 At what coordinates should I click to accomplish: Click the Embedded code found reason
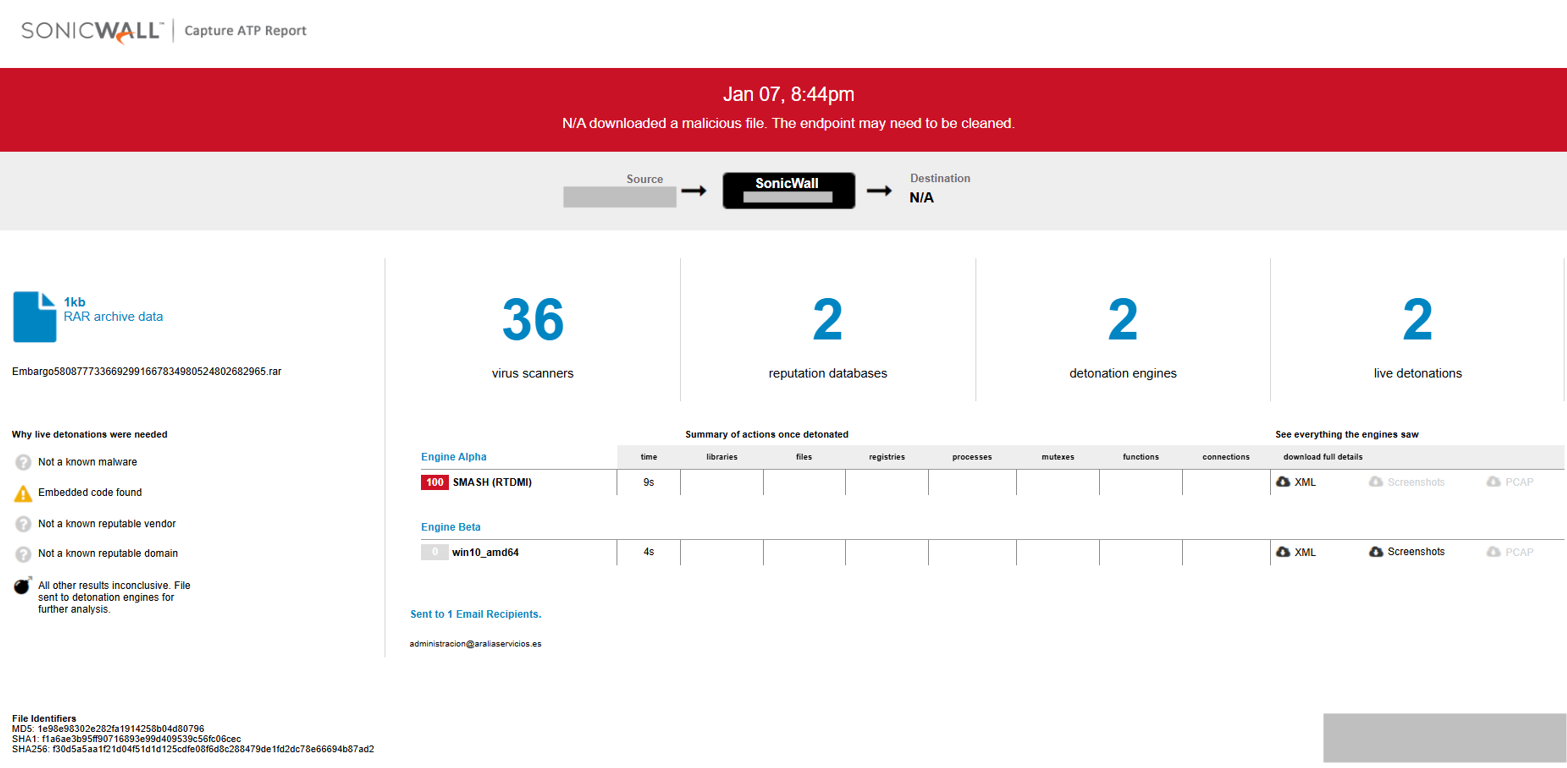(90, 493)
